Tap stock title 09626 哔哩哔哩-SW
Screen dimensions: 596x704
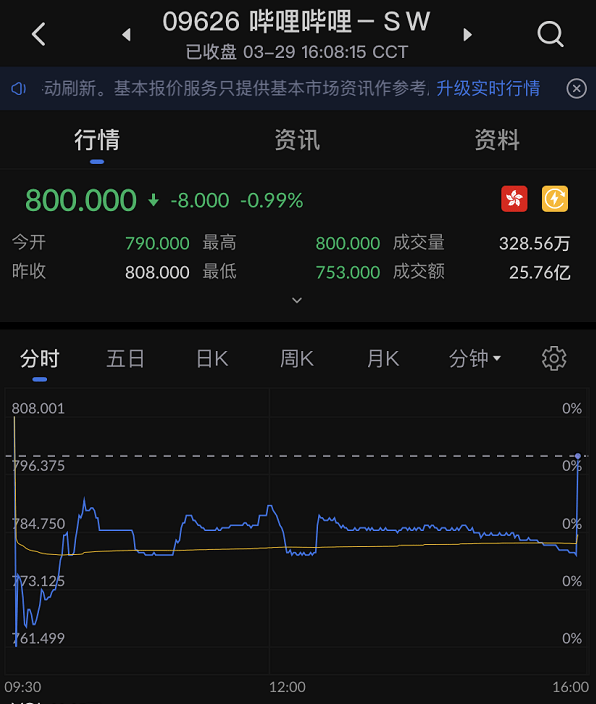296,21
